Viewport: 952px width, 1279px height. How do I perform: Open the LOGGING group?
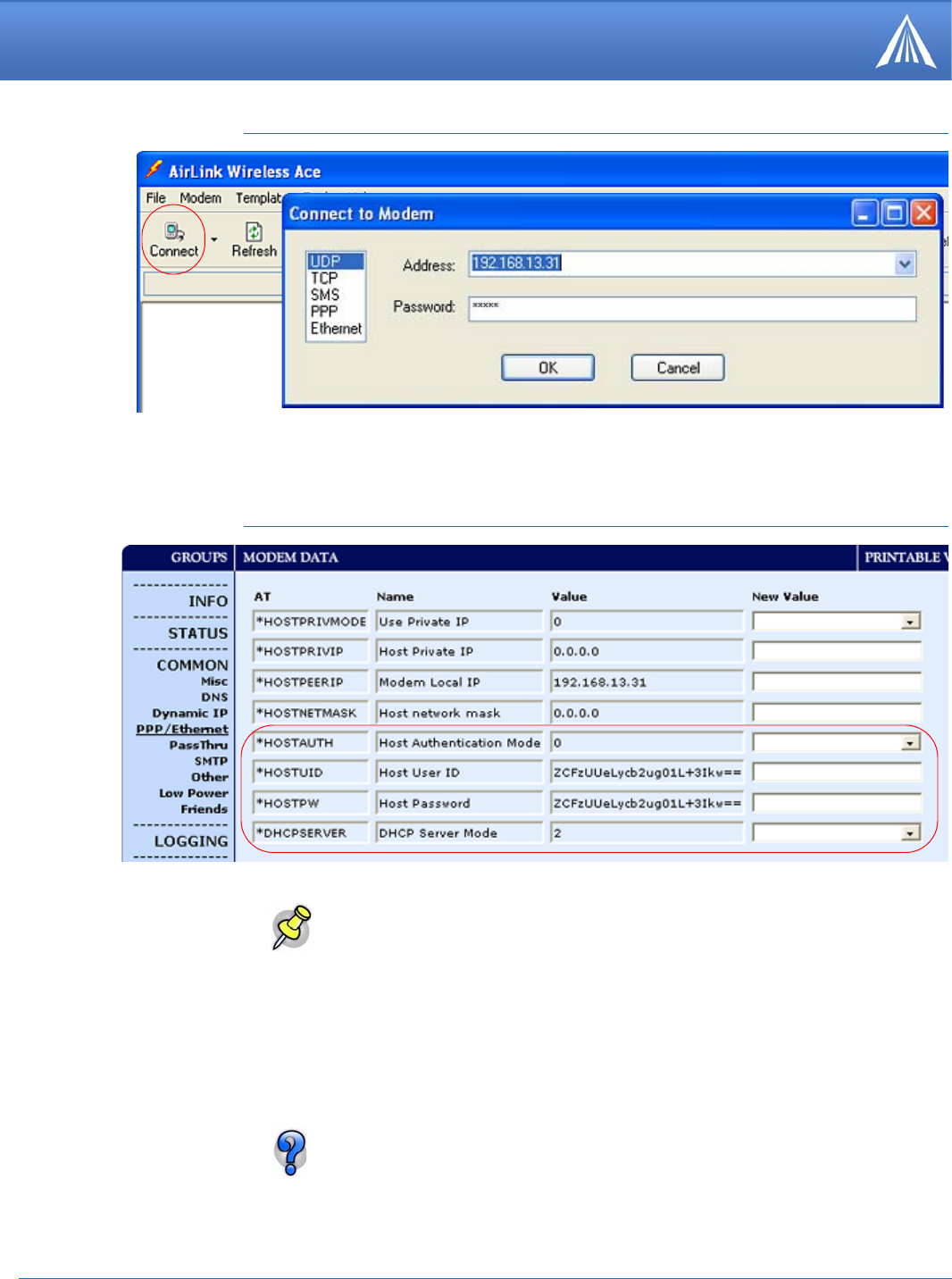click(x=191, y=841)
